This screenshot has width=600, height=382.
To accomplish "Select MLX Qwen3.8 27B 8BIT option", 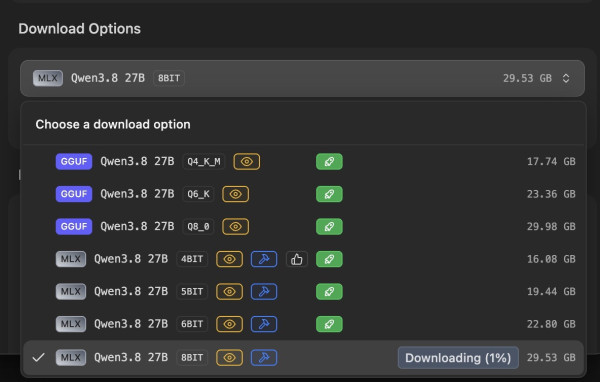I will [303, 358].
